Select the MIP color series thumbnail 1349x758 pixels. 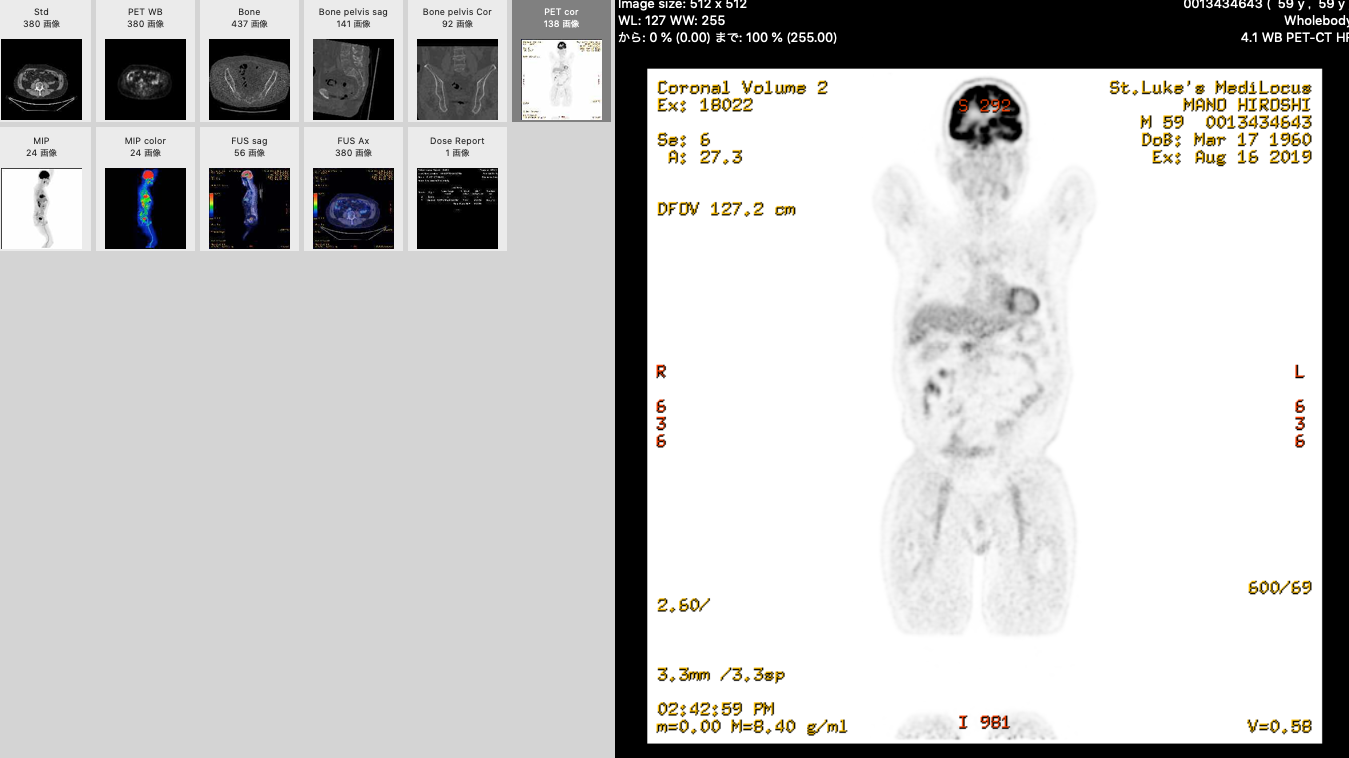pyautogui.click(x=145, y=208)
